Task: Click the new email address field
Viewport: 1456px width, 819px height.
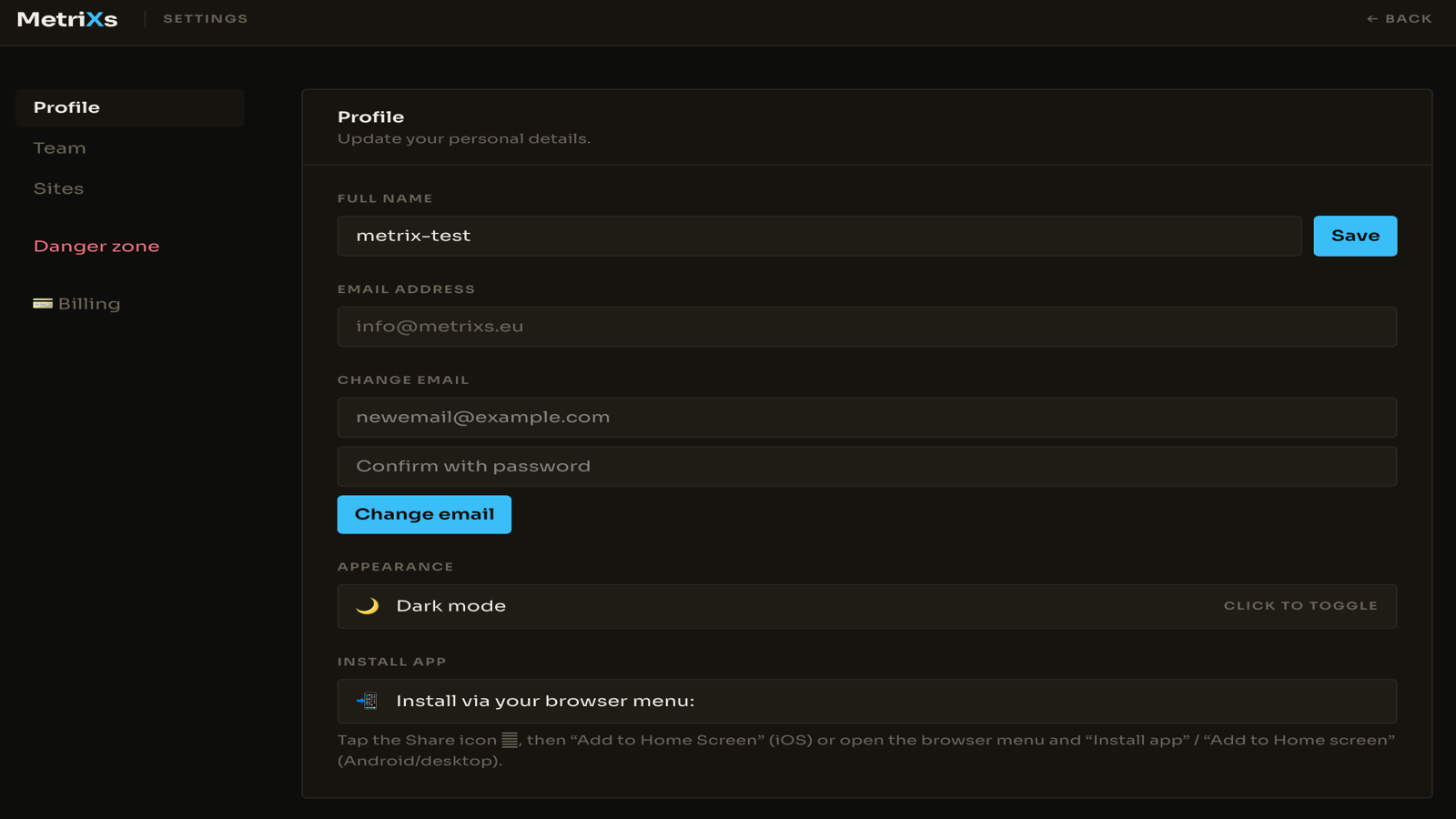Action: pos(866,418)
